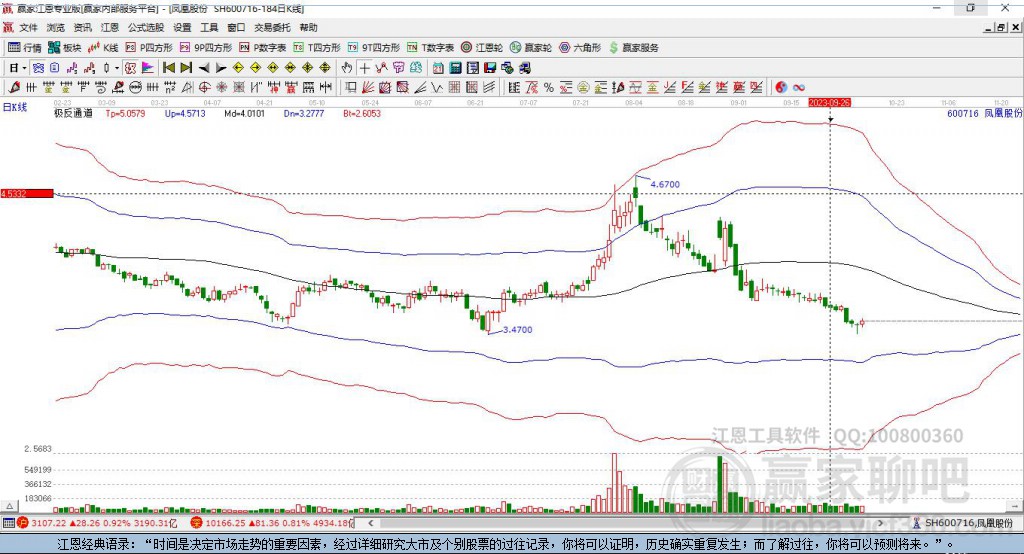Open the P四方形 tool
Screen dimensions: 1024x554
(149, 48)
